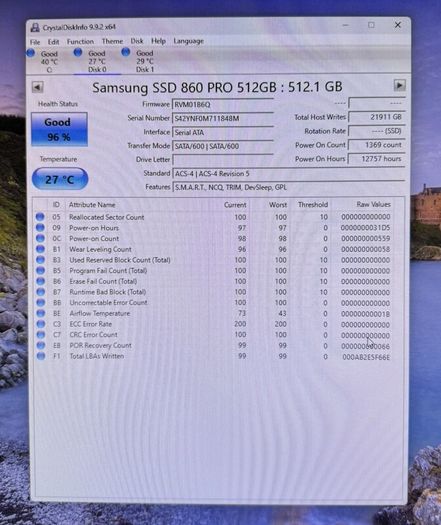The image size is (441, 525).
Task: Click the Threshold column header
Action: point(313,205)
